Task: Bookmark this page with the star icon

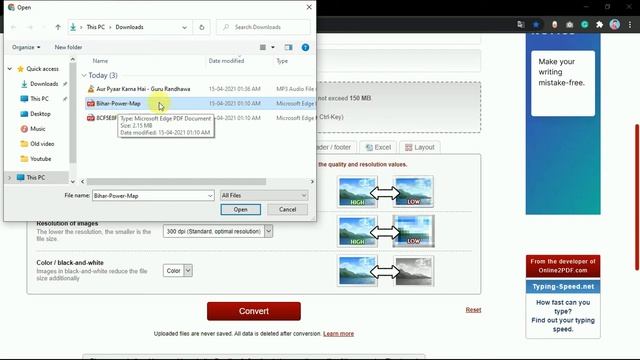Action: tap(536, 24)
